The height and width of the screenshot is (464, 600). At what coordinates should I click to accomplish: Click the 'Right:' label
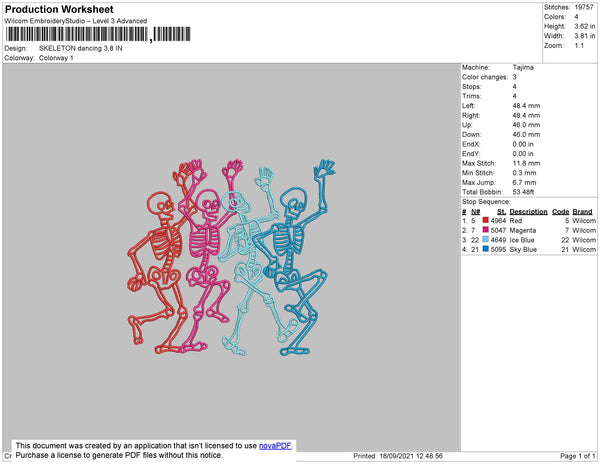click(471, 115)
